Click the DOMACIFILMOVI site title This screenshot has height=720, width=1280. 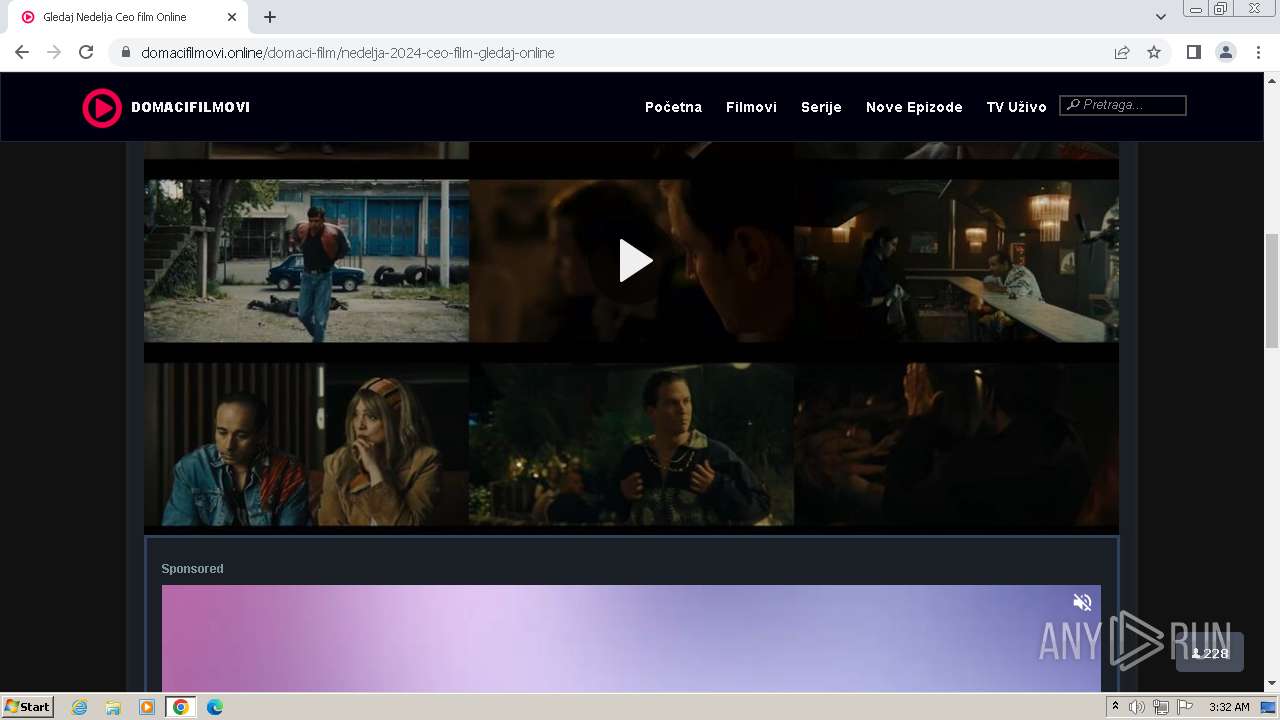[190, 107]
